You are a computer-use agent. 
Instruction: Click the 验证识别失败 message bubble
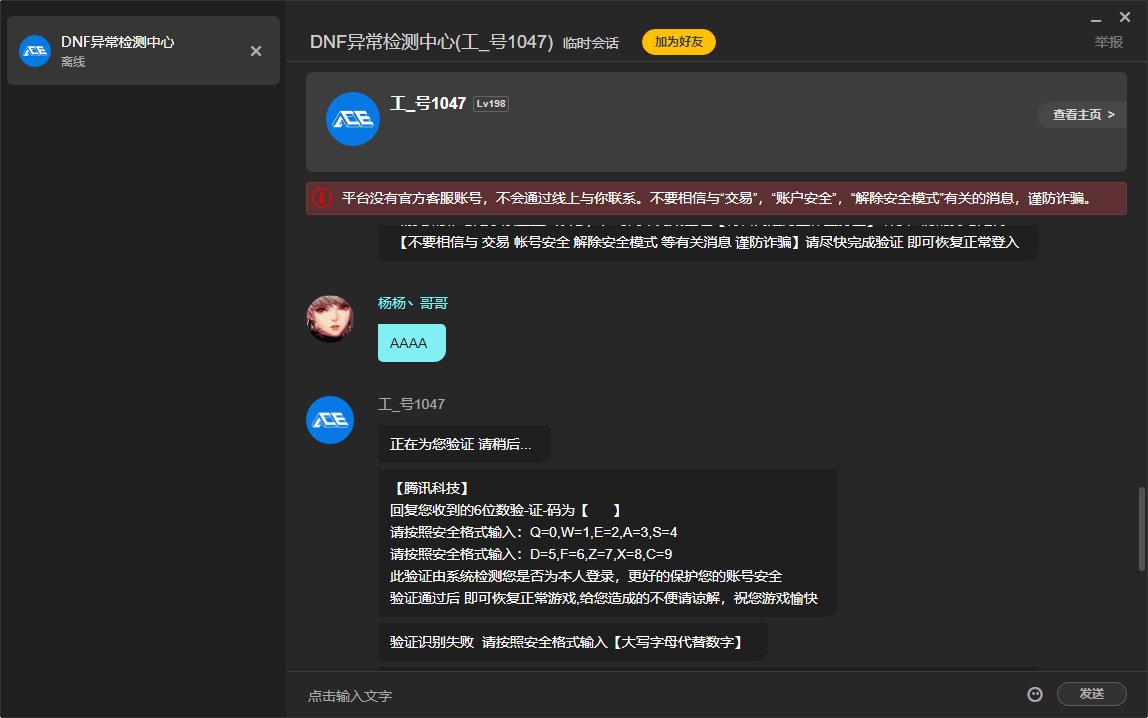pyautogui.click(x=573, y=642)
